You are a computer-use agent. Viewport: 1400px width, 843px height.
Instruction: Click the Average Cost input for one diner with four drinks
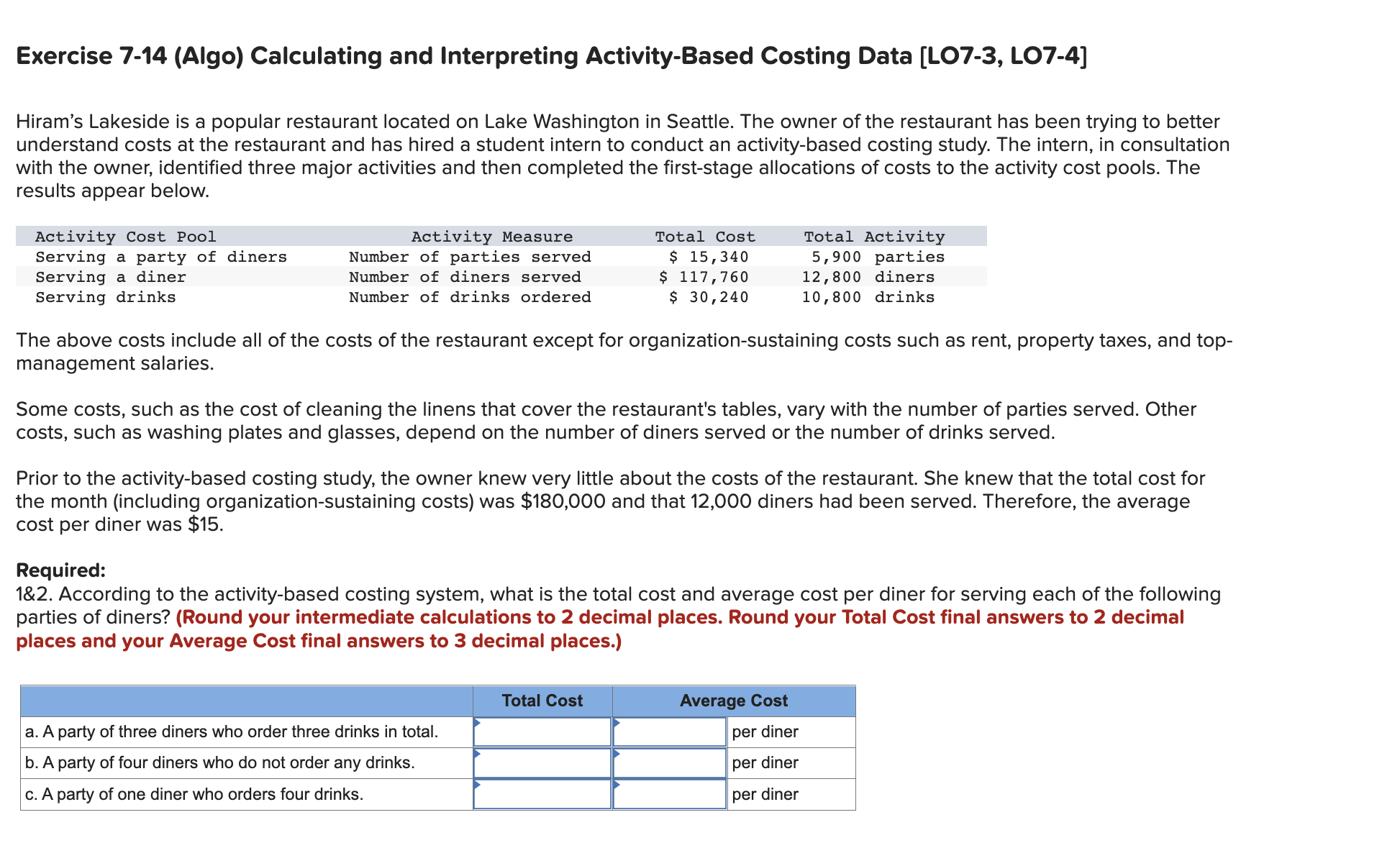pos(668,794)
